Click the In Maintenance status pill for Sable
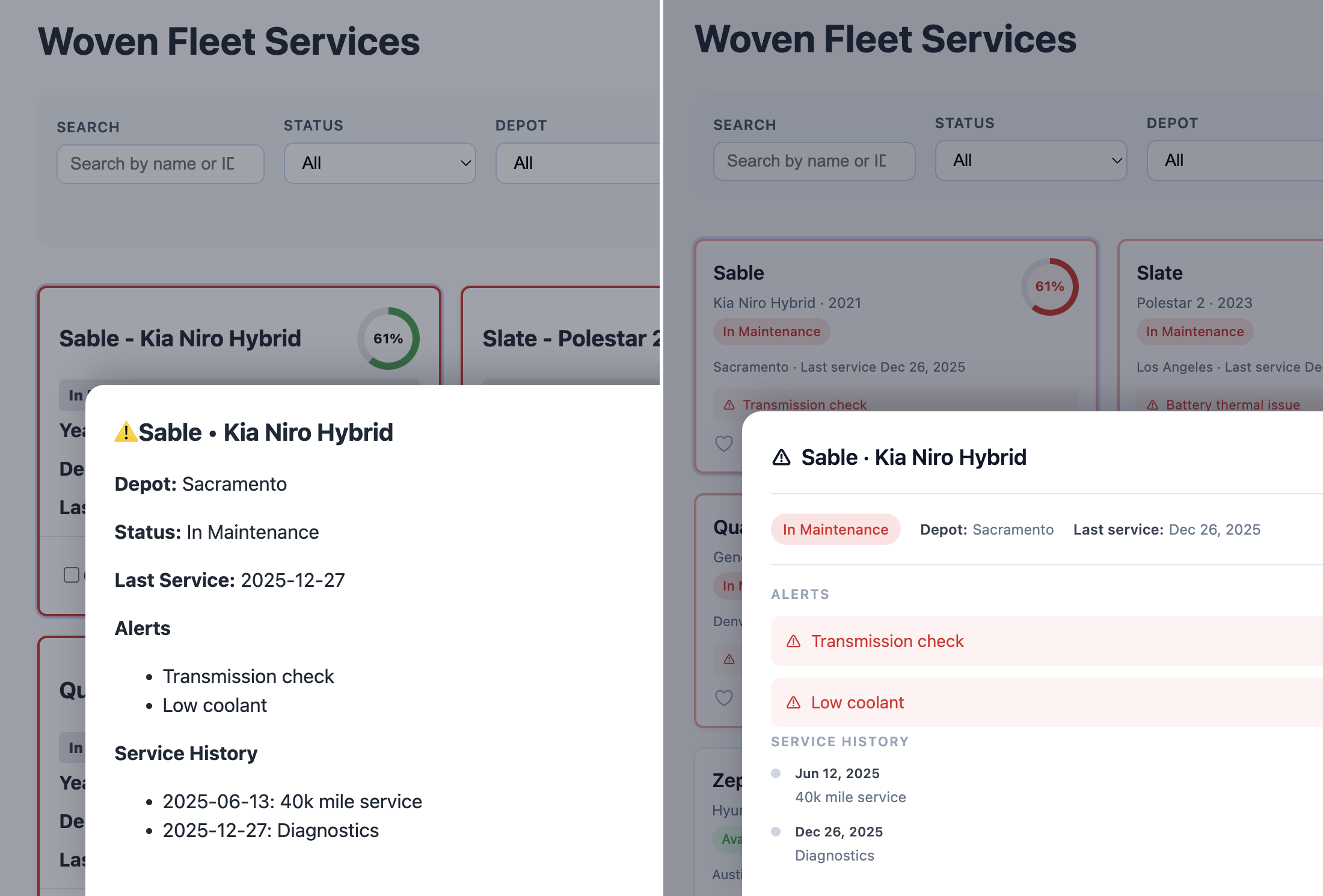This screenshot has height=896, width=1323. [x=835, y=529]
